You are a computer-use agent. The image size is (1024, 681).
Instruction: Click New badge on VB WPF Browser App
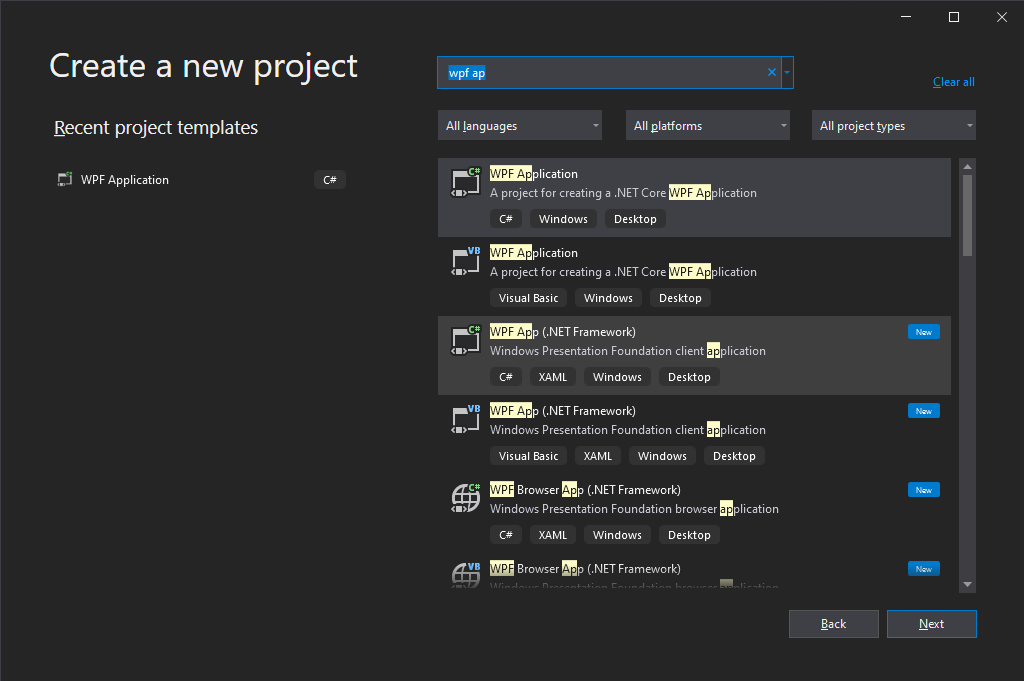tap(923, 569)
